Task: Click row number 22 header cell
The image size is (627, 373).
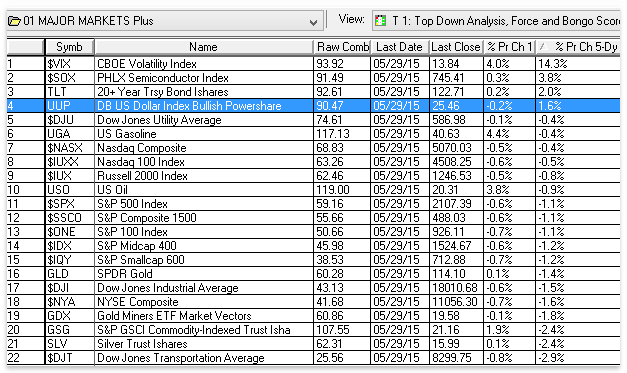Action: (x=26, y=358)
